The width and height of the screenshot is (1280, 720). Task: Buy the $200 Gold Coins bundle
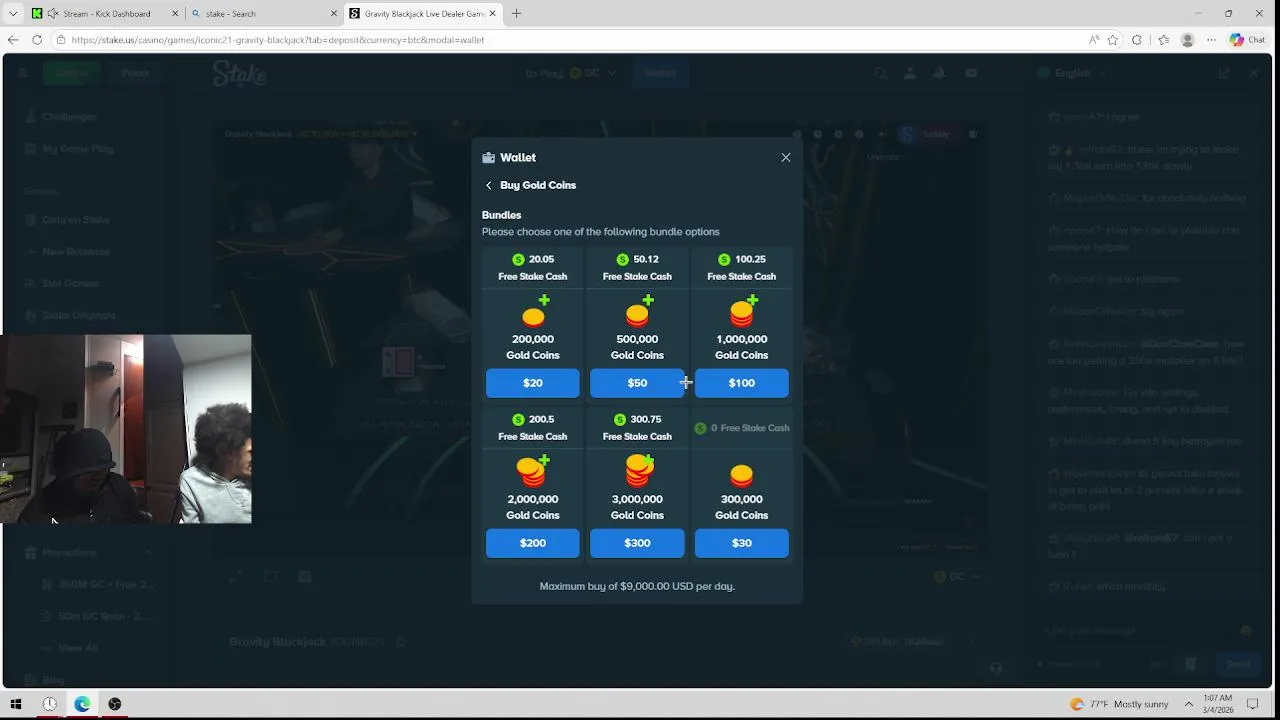coord(533,543)
